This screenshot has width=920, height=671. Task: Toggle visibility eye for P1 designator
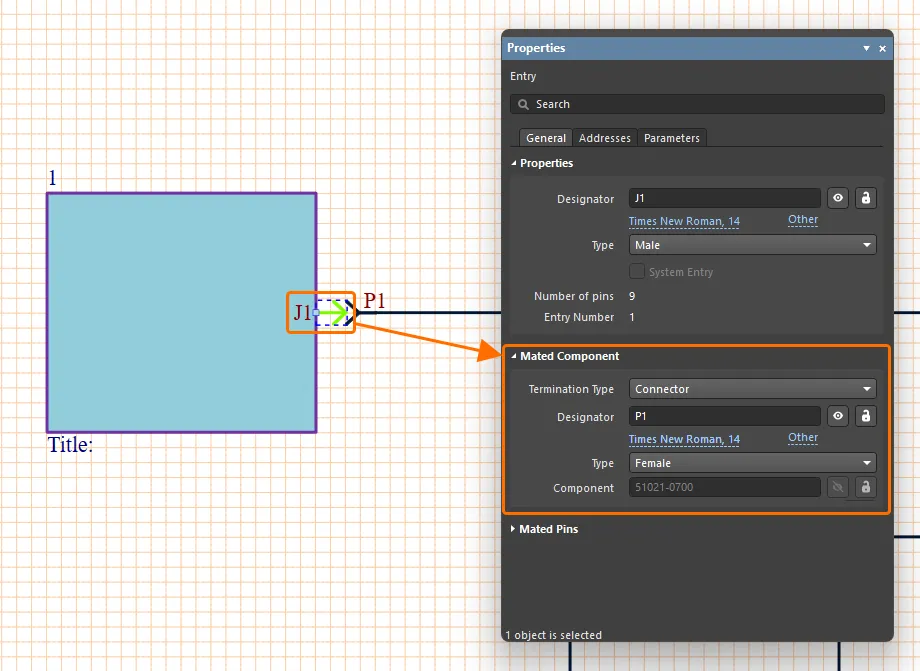click(x=838, y=416)
